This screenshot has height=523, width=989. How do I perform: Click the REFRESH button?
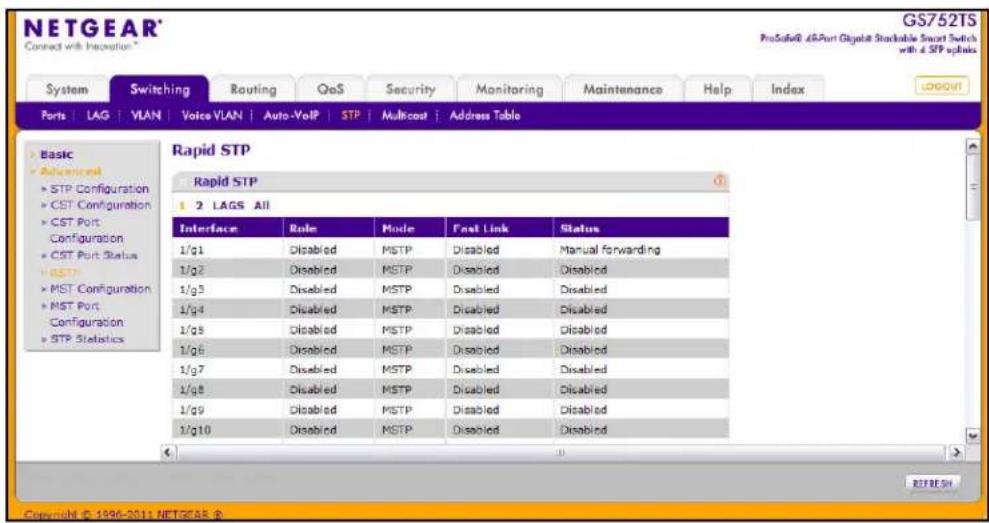[x=933, y=484]
